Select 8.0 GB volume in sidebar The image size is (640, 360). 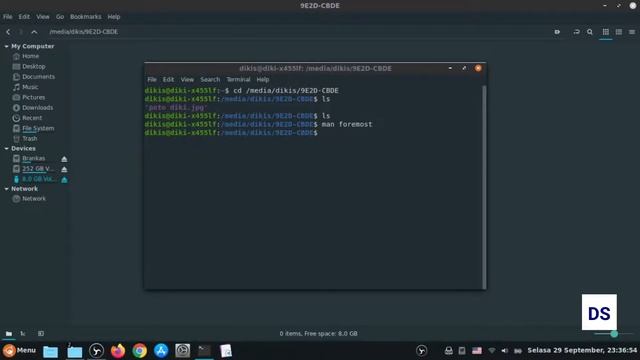pyautogui.click(x=38, y=179)
